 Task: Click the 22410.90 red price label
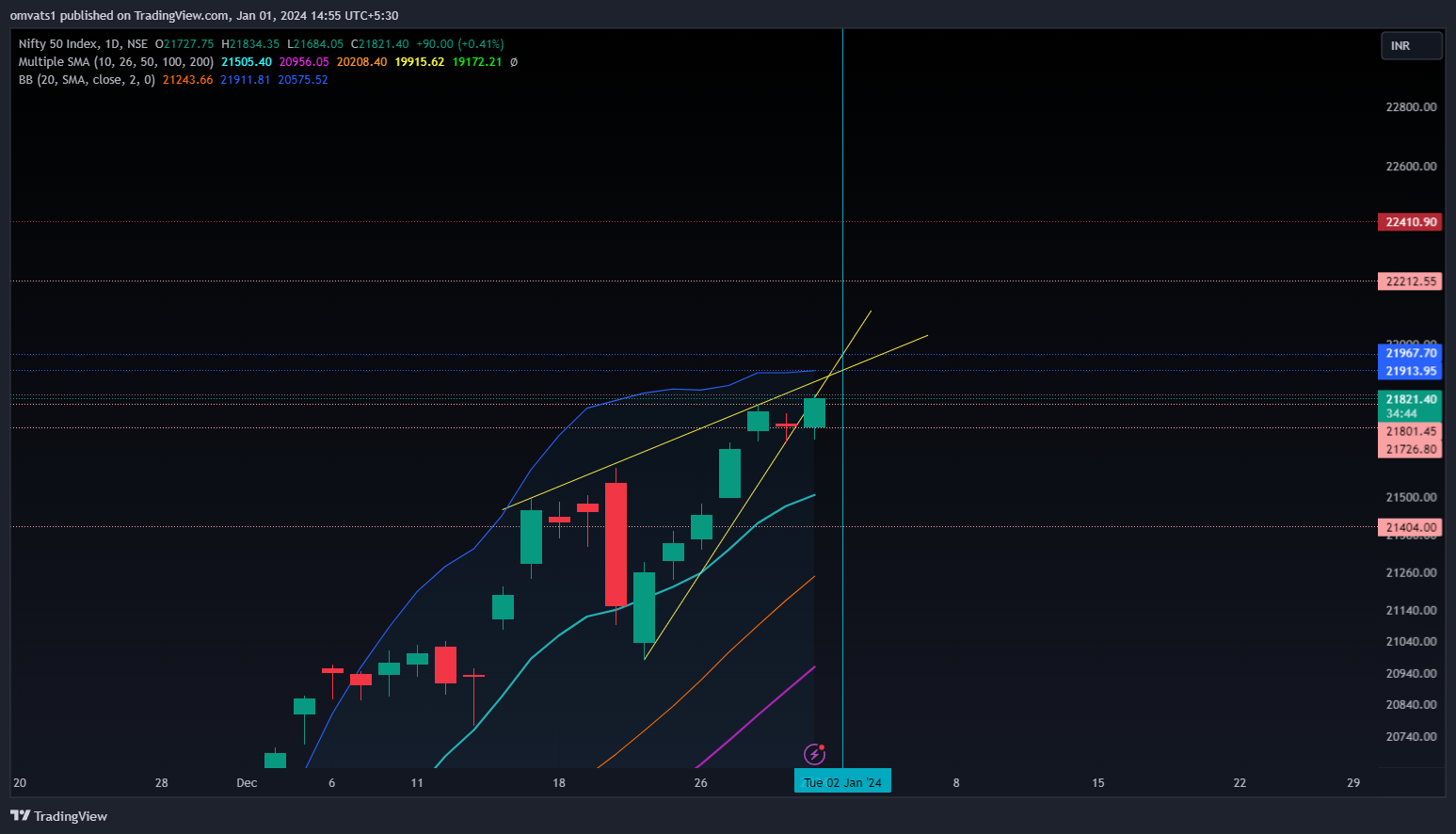coord(1410,222)
